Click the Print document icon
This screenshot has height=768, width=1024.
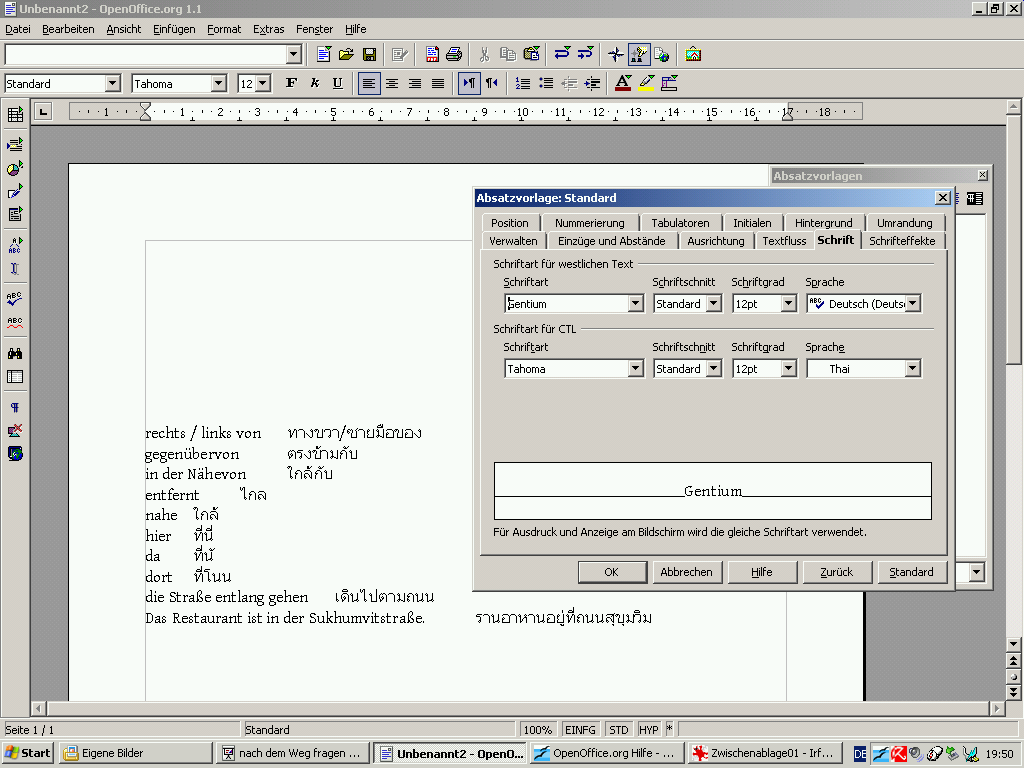click(454, 54)
